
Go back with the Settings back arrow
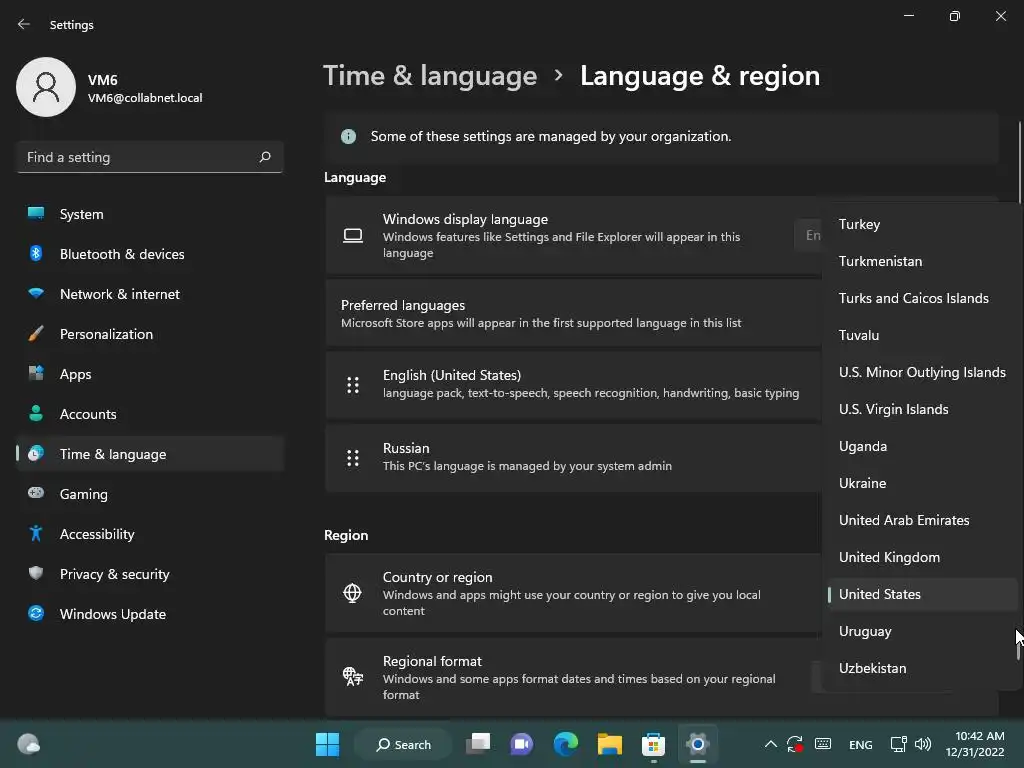click(x=24, y=24)
